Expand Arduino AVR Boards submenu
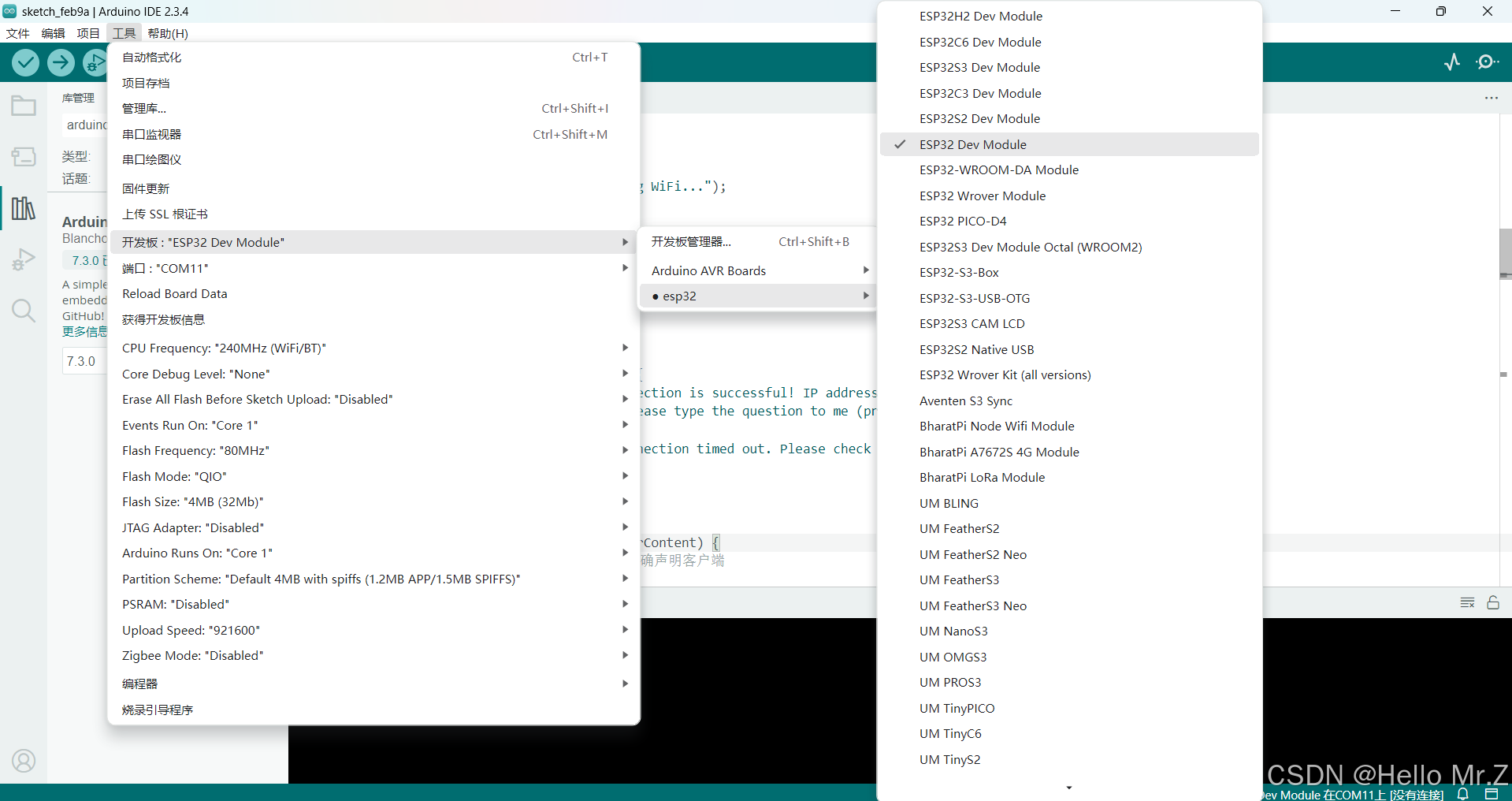The image size is (1512, 801). 759,270
